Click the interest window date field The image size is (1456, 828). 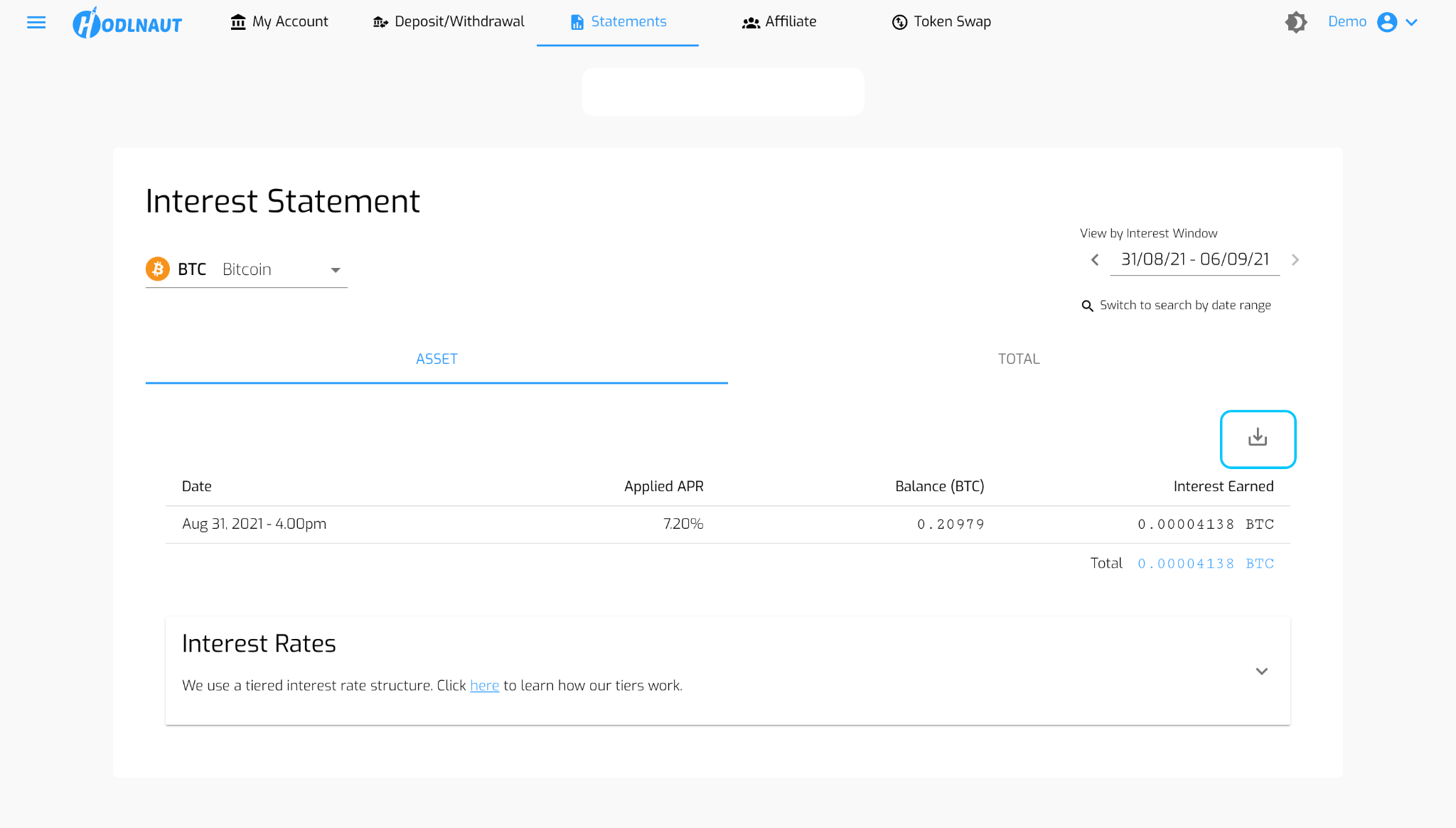coord(1194,259)
